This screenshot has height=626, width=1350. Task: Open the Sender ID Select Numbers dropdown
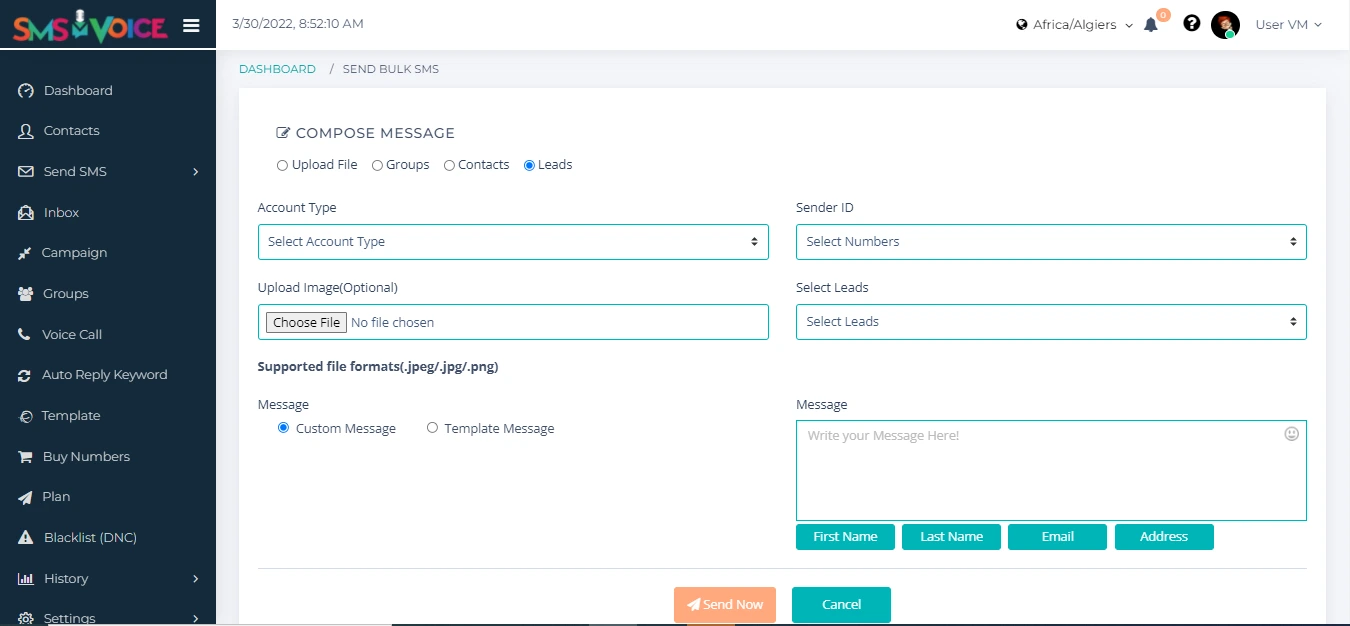point(1050,242)
